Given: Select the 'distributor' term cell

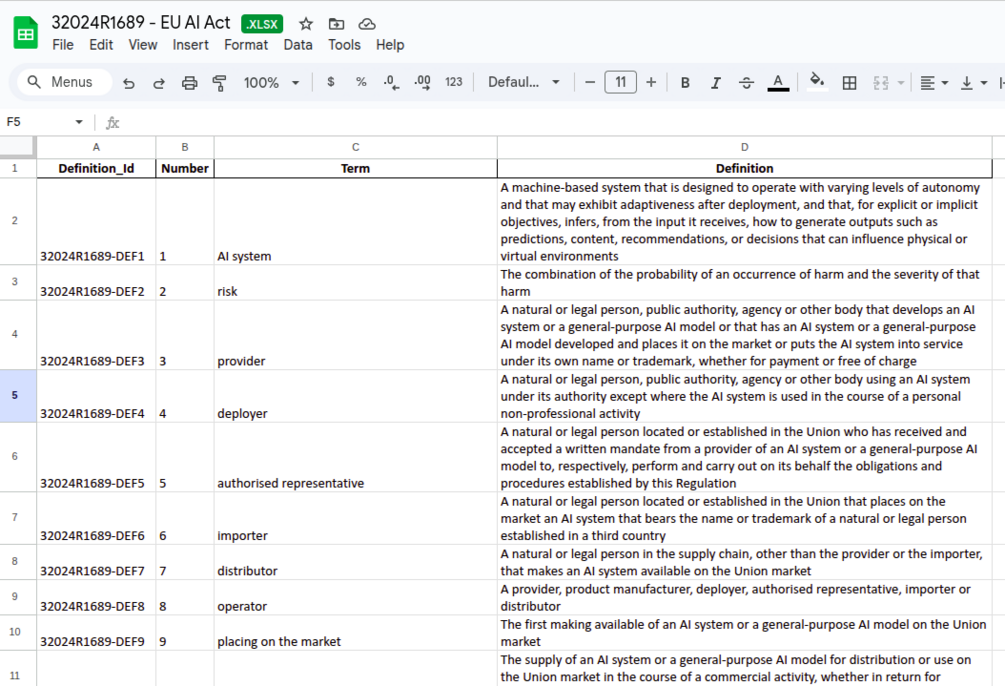Looking at the screenshot, I should (355, 562).
